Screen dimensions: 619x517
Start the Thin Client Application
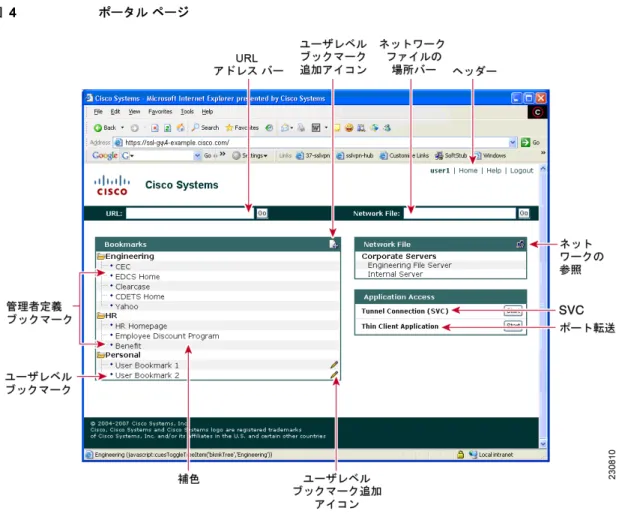coord(513,326)
